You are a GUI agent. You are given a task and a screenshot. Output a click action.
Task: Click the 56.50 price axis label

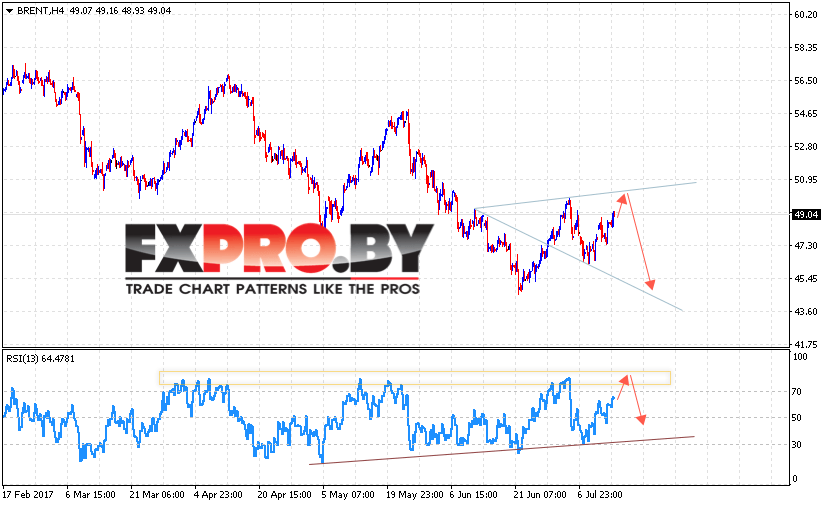(805, 80)
